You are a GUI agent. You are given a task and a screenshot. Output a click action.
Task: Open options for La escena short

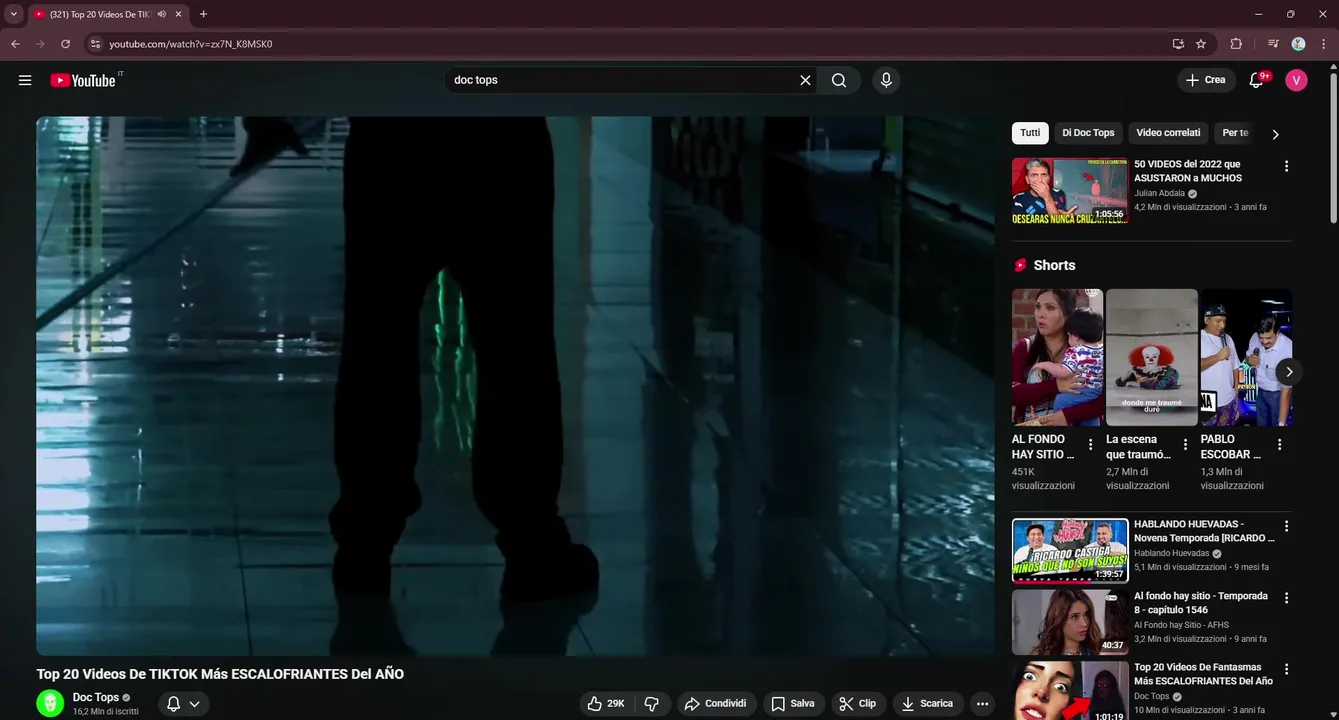pyautogui.click(x=1185, y=445)
